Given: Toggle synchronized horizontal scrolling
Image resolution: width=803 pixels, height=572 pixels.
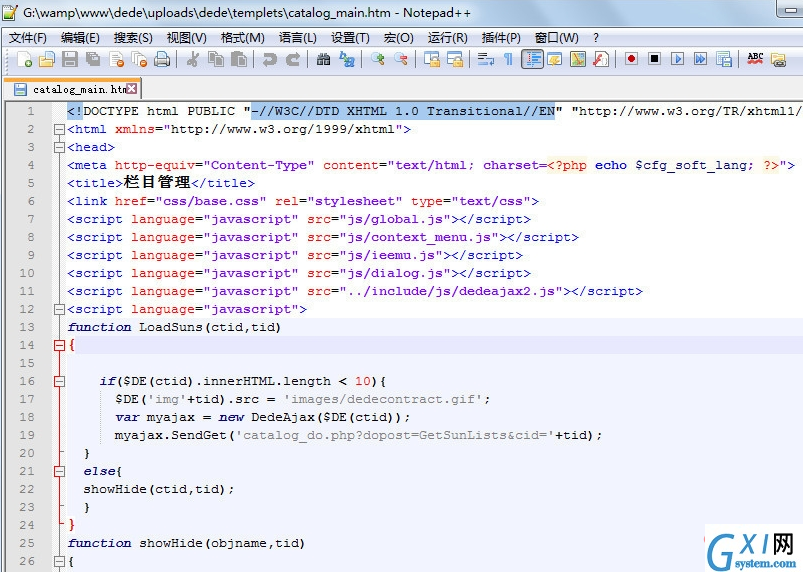Looking at the screenshot, I should [x=455, y=59].
